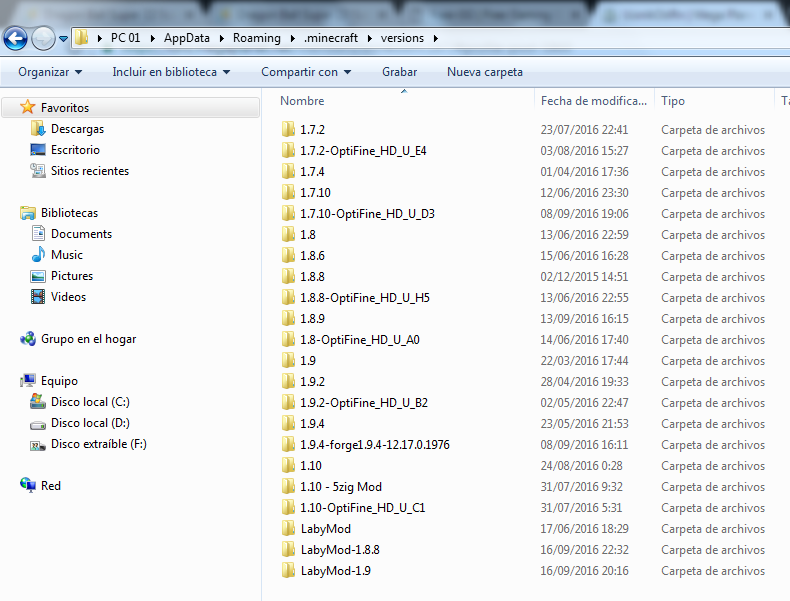Select Red in the navigation pane
The width and height of the screenshot is (790, 601).
coord(51,486)
